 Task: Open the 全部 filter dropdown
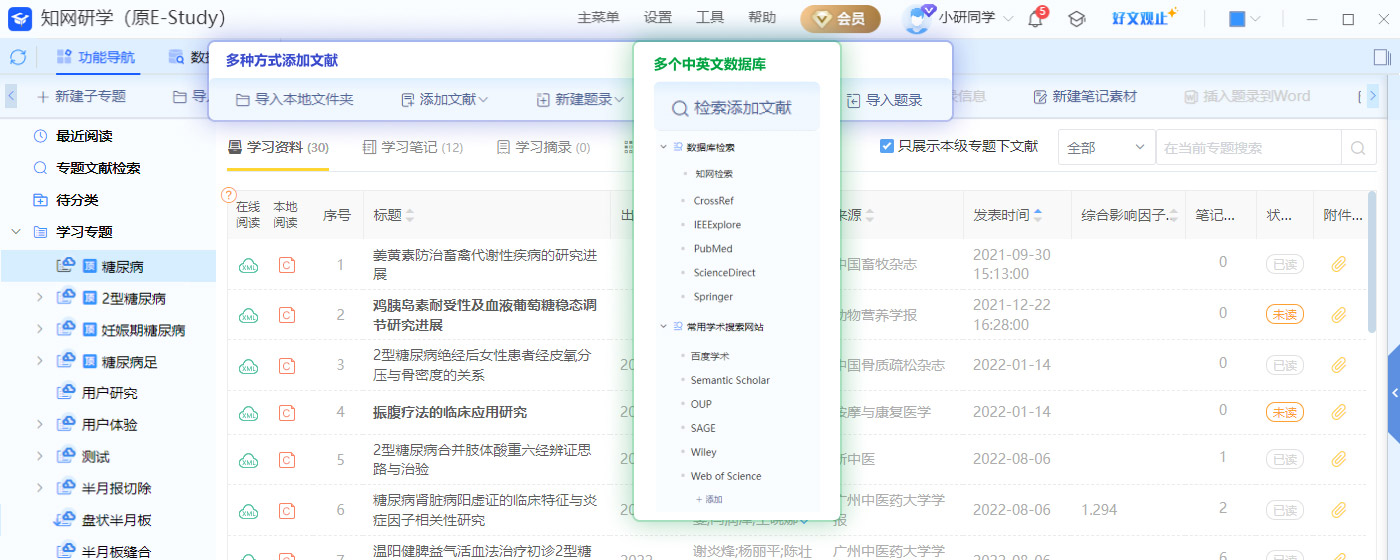[x=1106, y=147]
